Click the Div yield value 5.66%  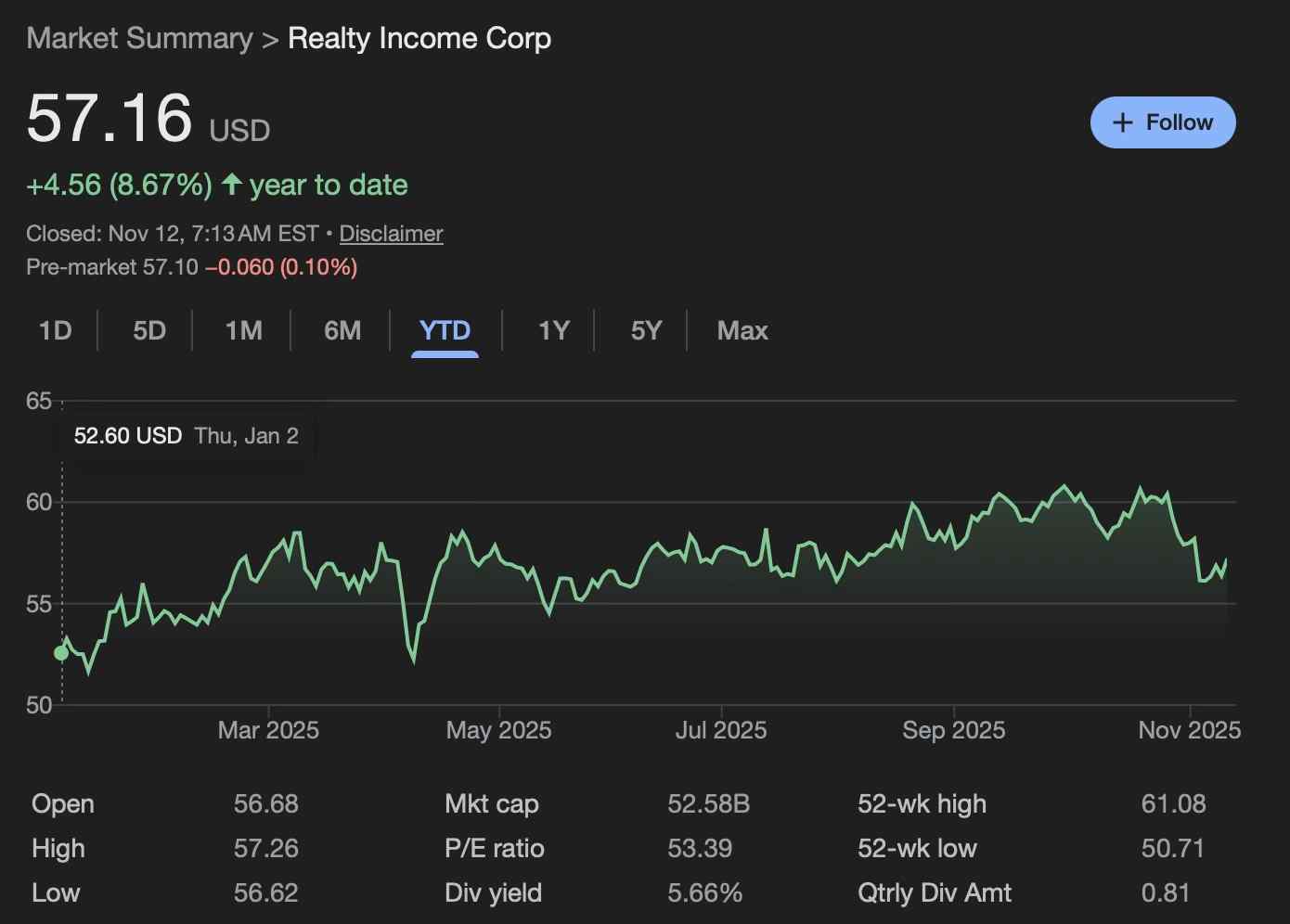click(x=704, y=892)
